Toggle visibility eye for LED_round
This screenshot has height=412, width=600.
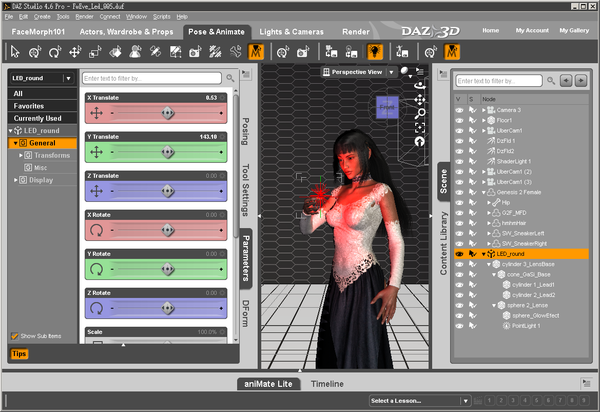pyautogui.click(x=459, y=254)
